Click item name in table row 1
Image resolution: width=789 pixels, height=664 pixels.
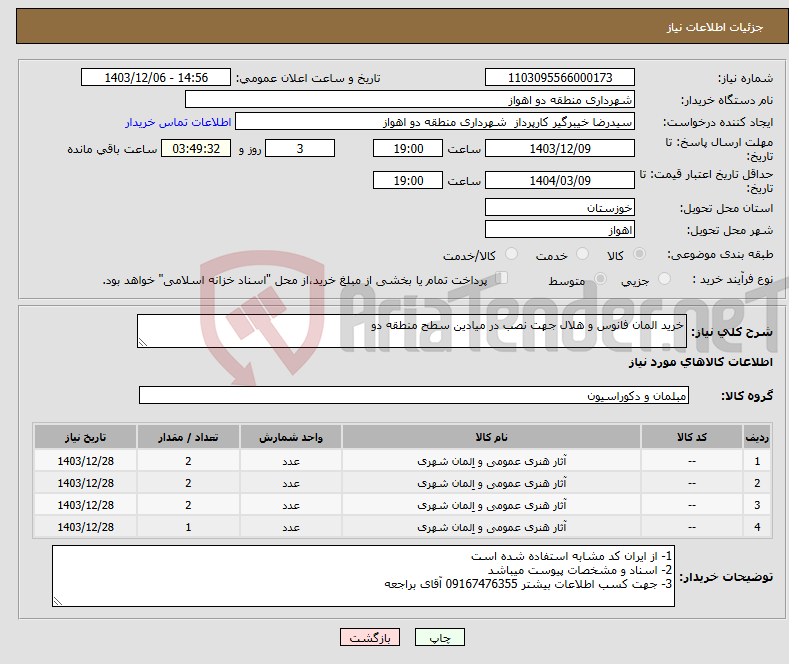click(492, 461)
